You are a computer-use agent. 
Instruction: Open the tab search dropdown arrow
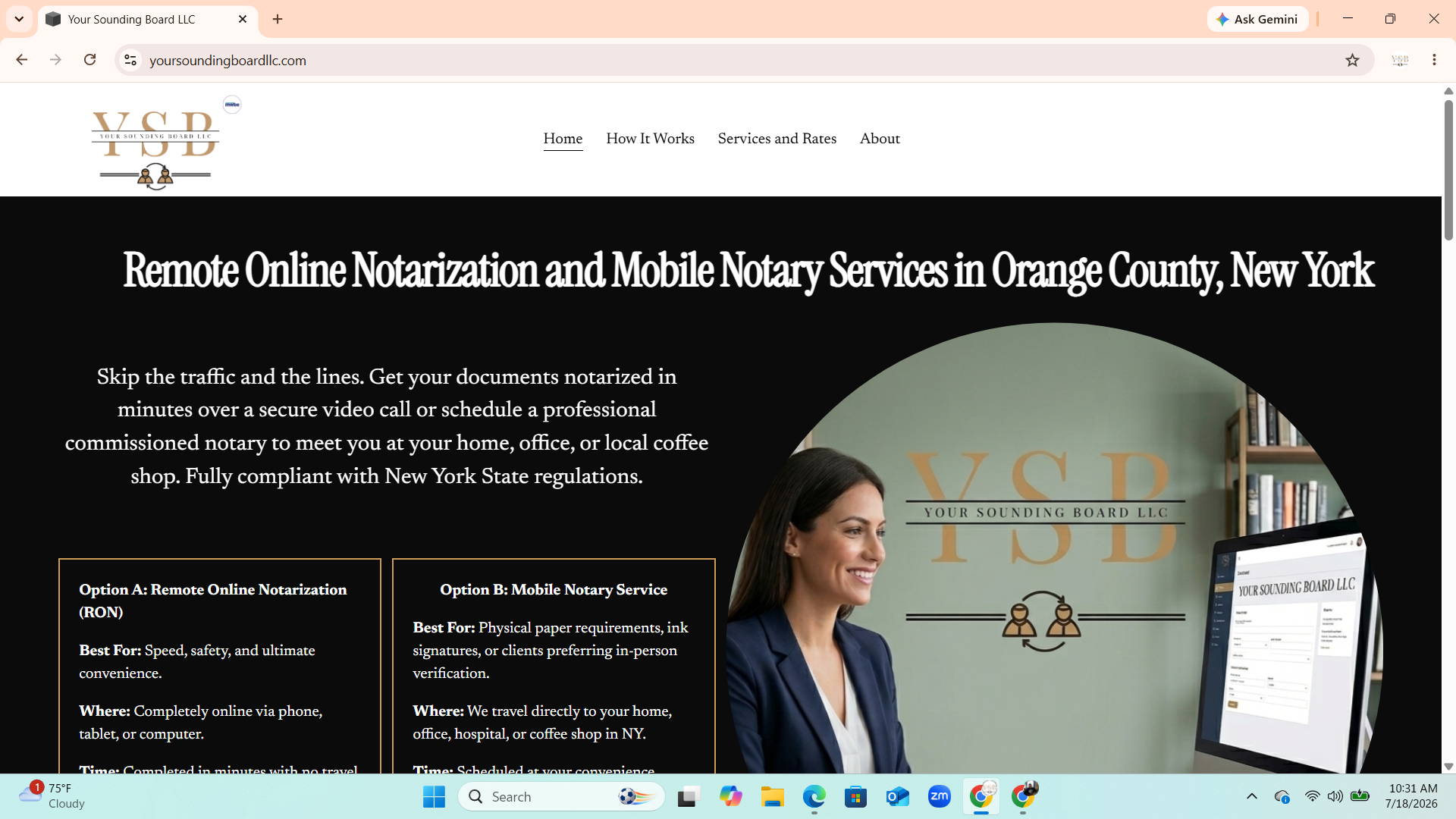point(19,19)
